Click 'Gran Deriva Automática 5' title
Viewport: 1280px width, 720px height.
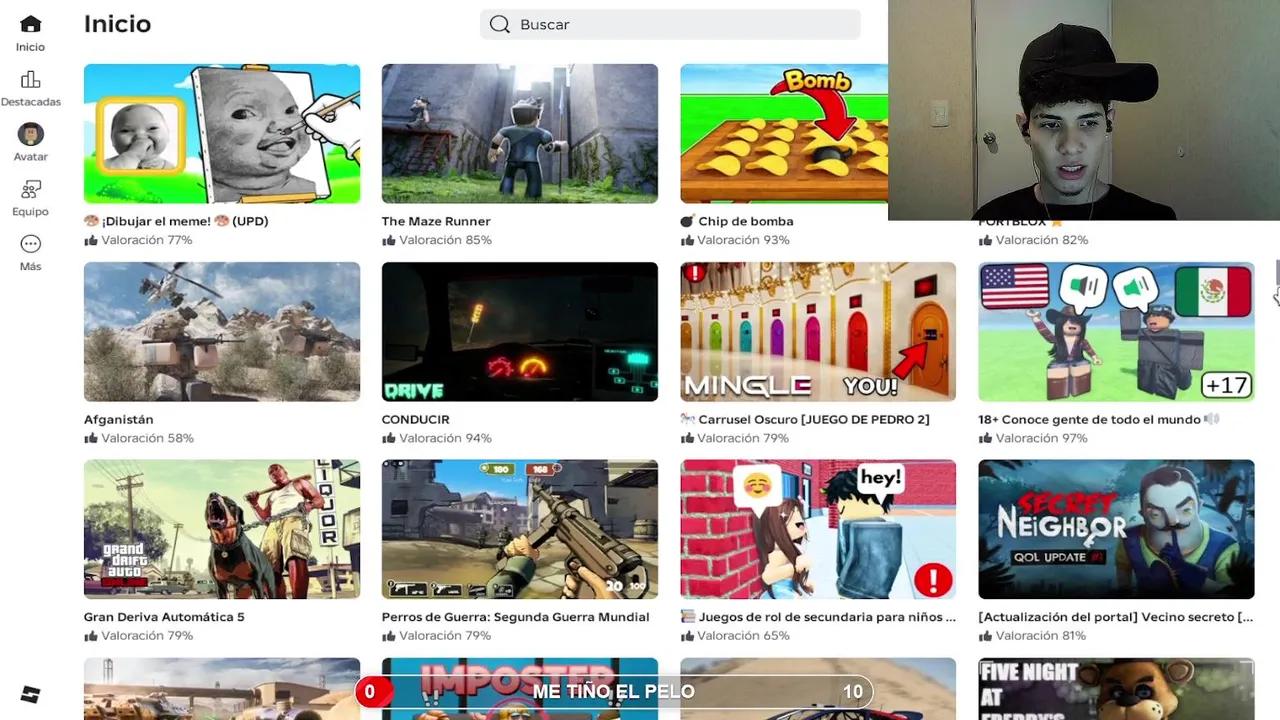164,617
